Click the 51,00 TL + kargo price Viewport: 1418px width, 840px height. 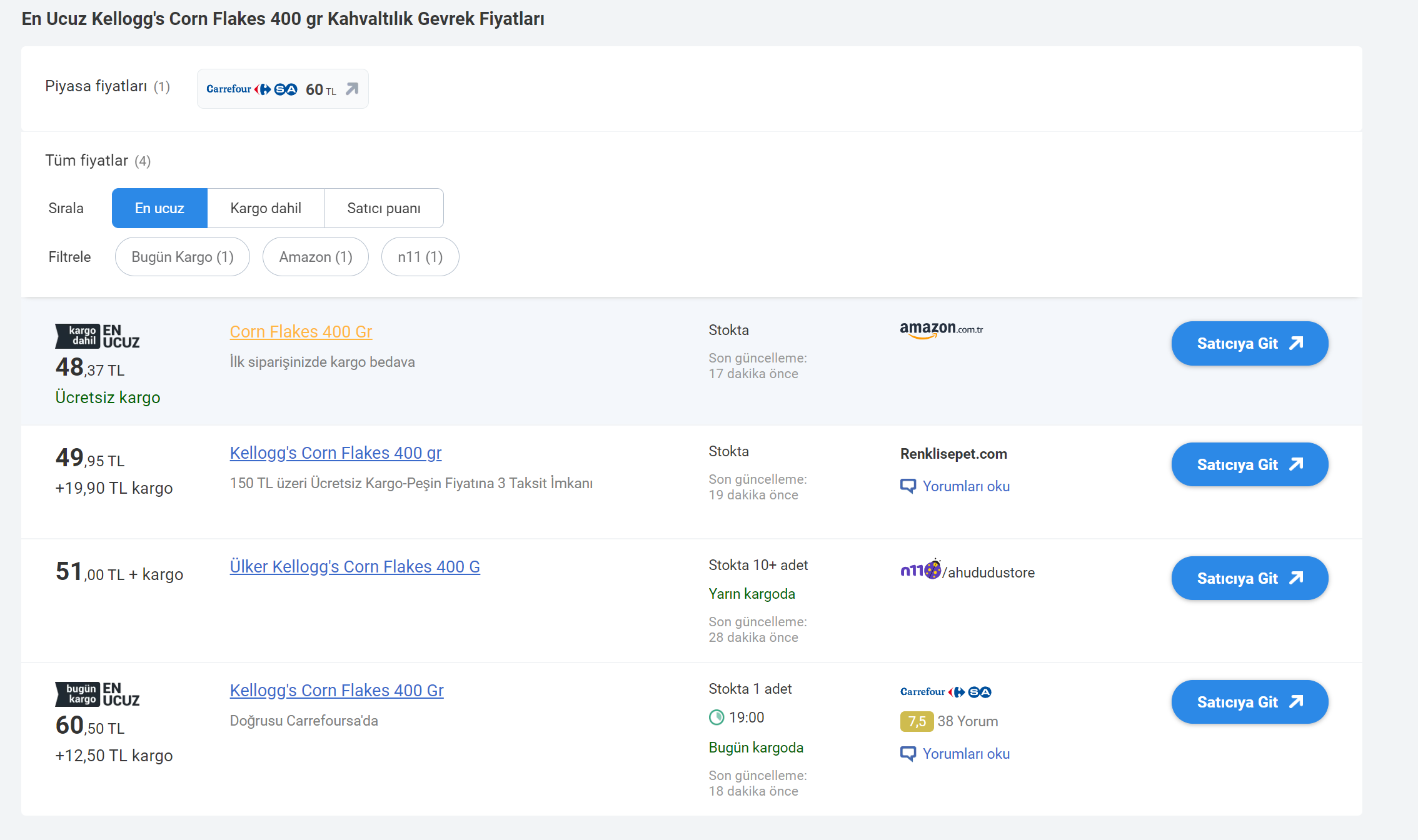119,572
